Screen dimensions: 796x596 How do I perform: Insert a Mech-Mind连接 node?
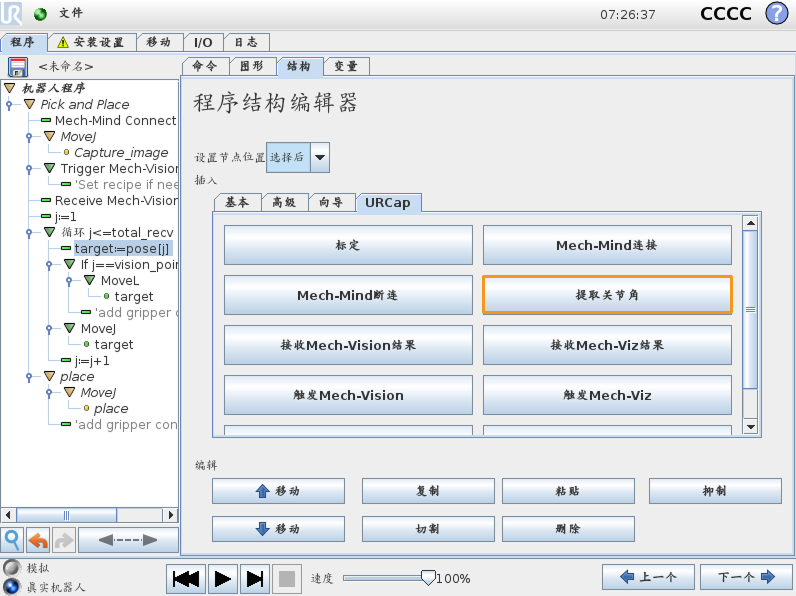(x=606, y=245)
